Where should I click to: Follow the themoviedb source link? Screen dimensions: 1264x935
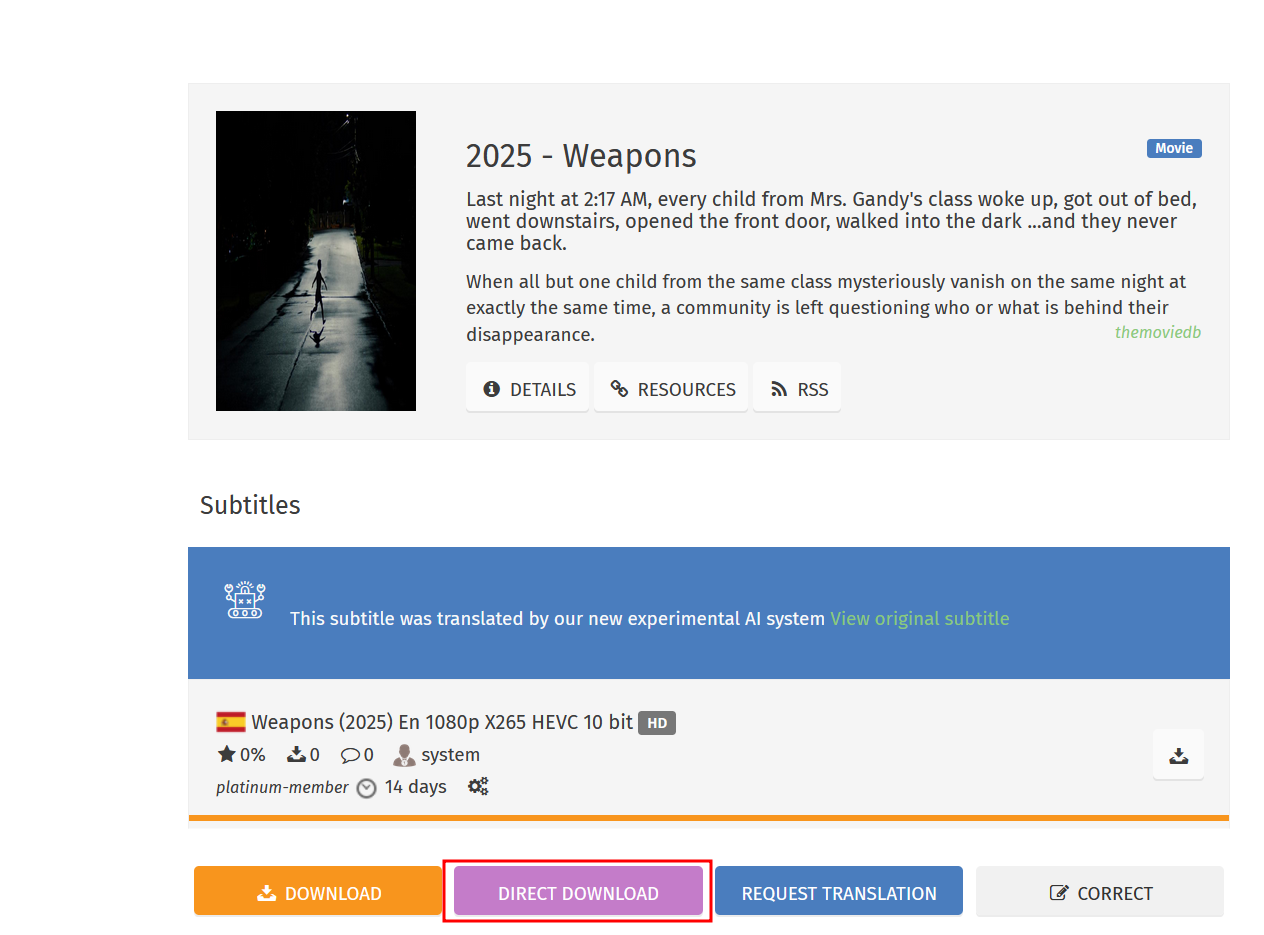click(x=1158, y=332)
